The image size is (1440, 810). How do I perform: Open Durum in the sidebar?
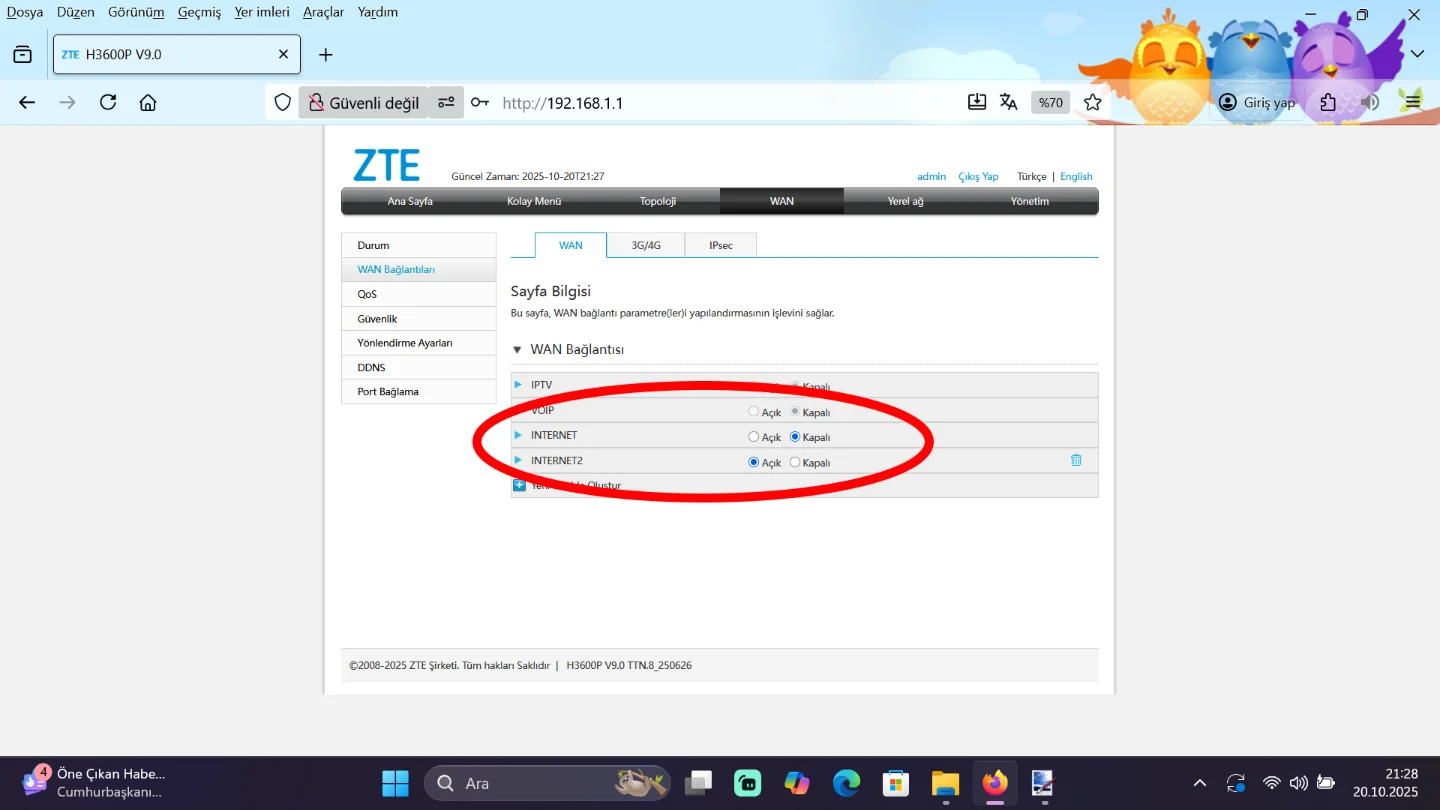tap(419, 245)
